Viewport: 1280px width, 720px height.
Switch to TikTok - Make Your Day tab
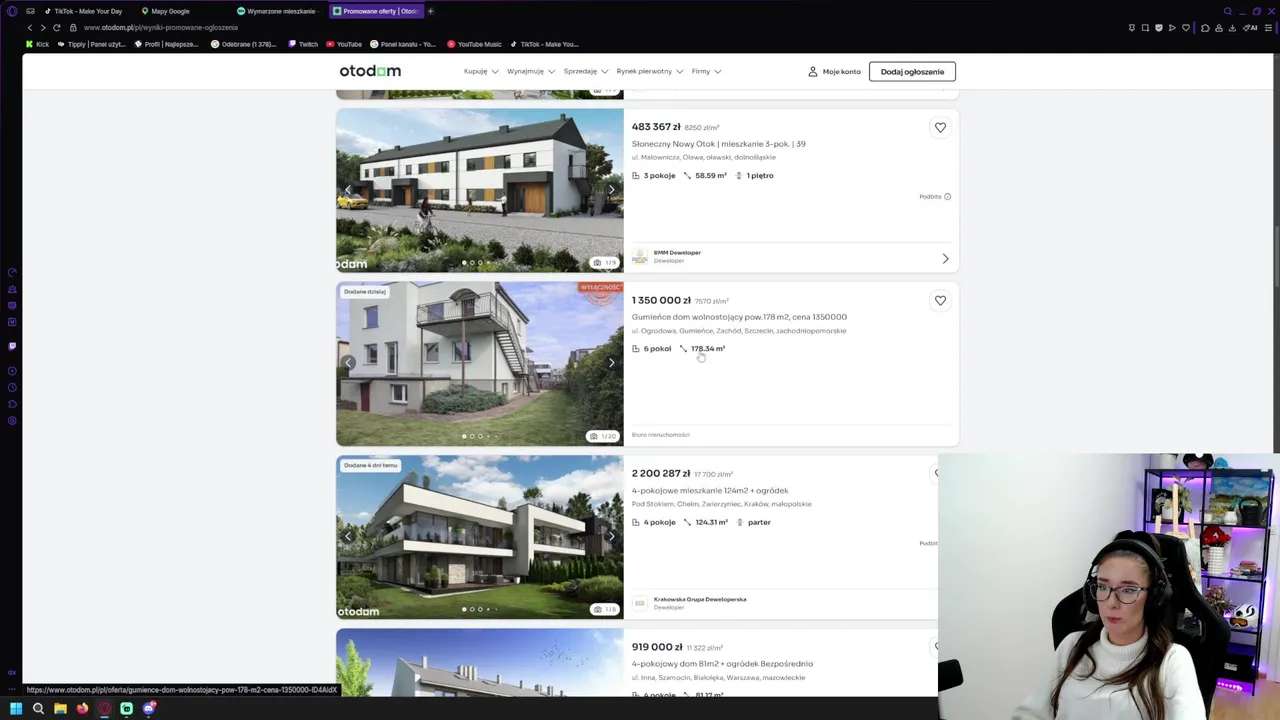(84, 11)
